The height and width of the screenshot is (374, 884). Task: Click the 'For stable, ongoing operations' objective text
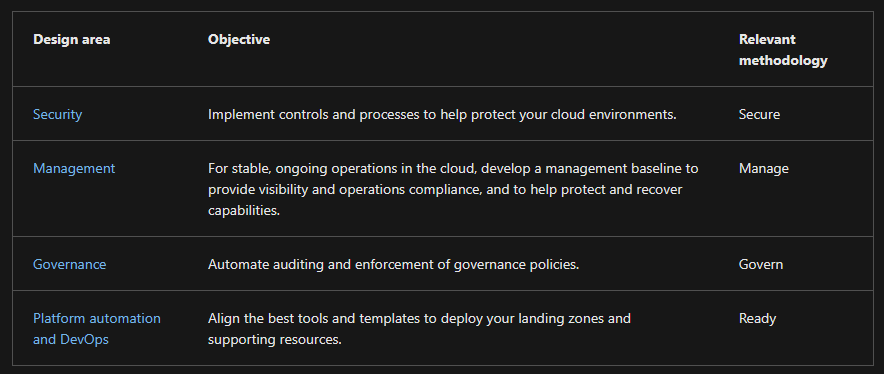[x=453, y=189]
